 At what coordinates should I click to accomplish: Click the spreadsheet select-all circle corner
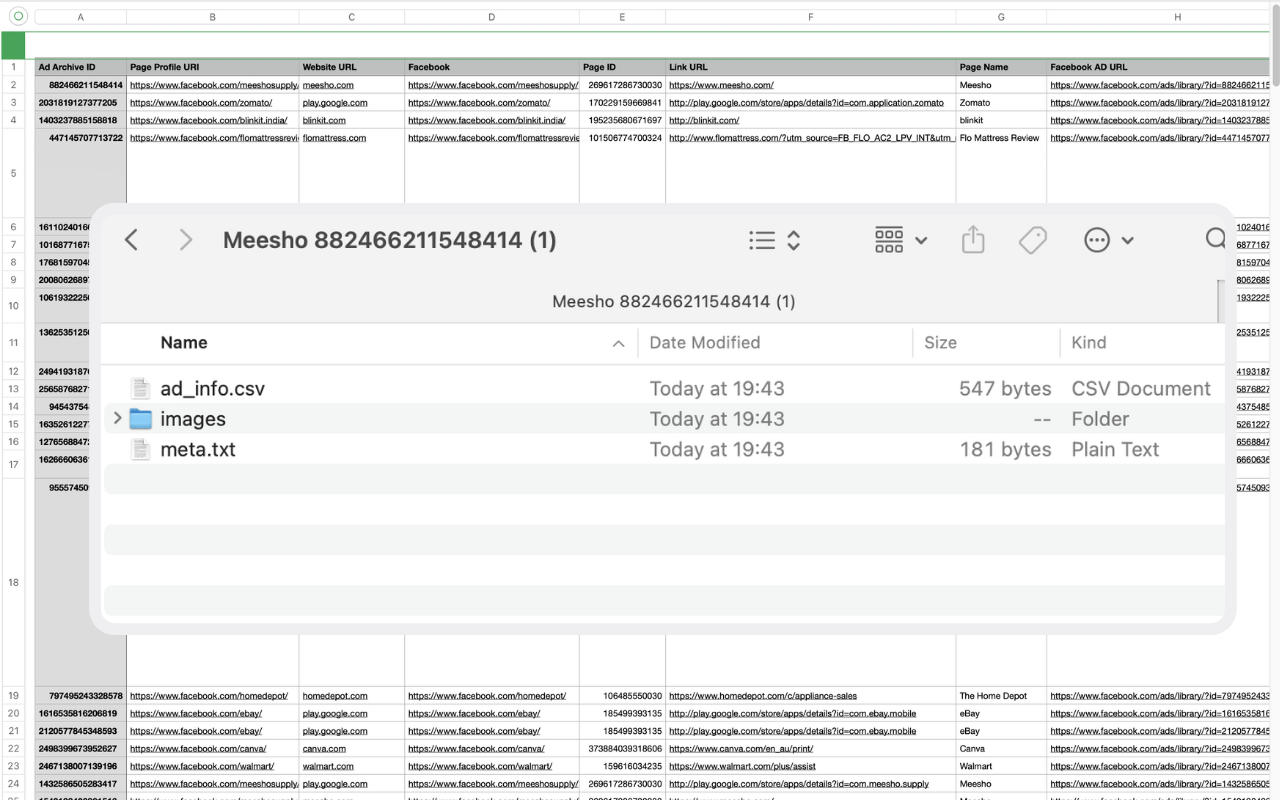(x=17, y=16)
